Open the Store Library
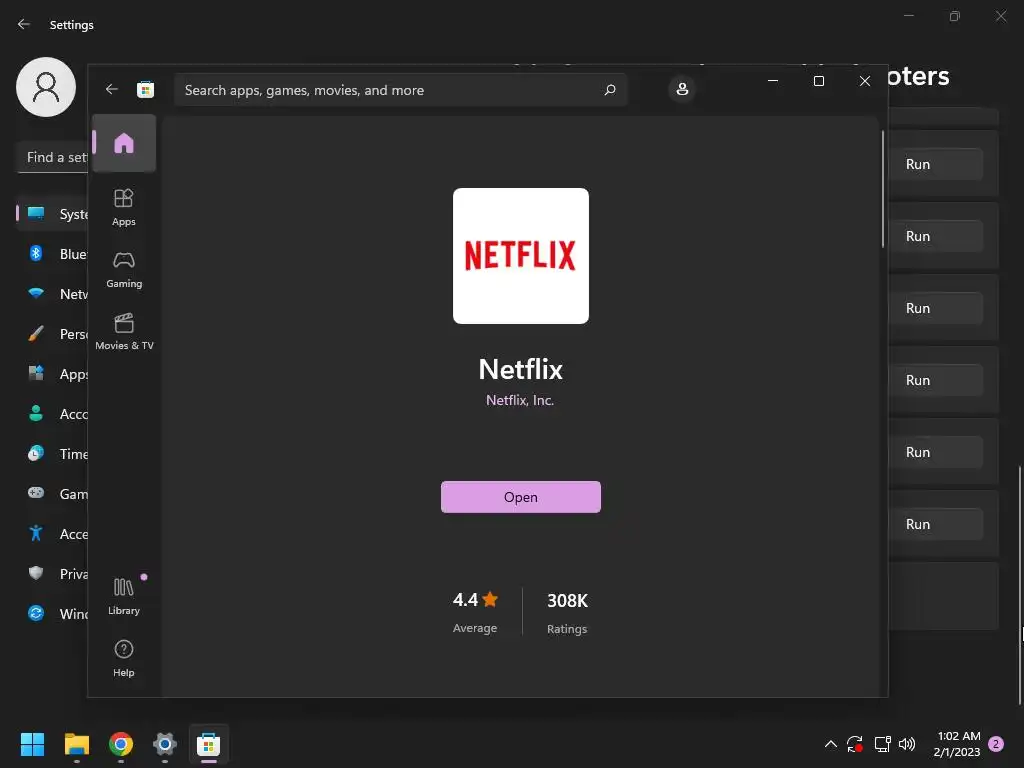 tap(124, 596)
